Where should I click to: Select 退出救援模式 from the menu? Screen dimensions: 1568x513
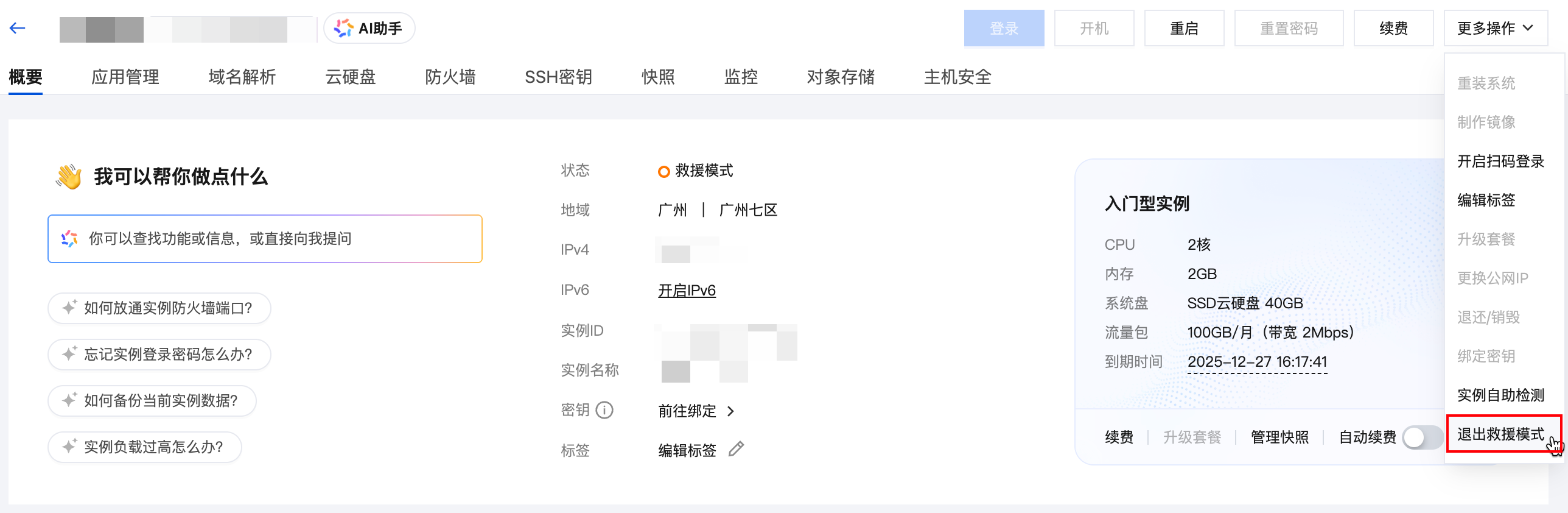pyautogui.click(x=1500, y=434)
